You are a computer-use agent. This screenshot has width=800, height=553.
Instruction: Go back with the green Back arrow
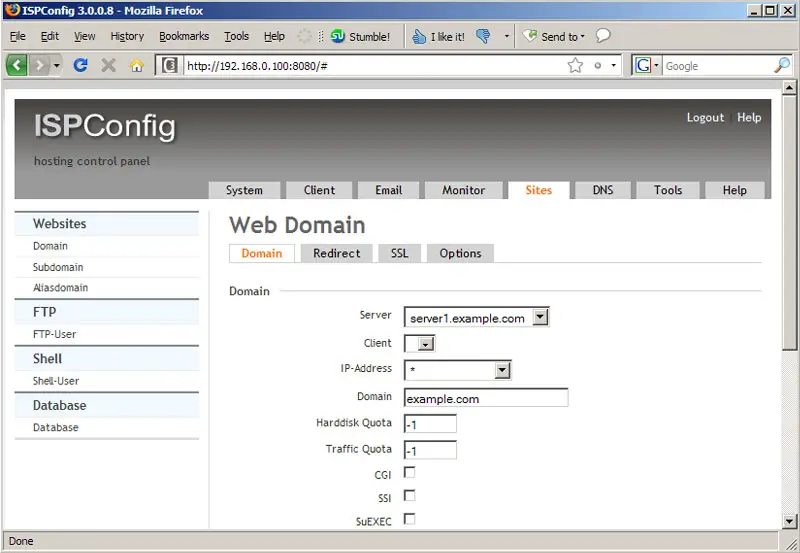click(x=17, y=65)
